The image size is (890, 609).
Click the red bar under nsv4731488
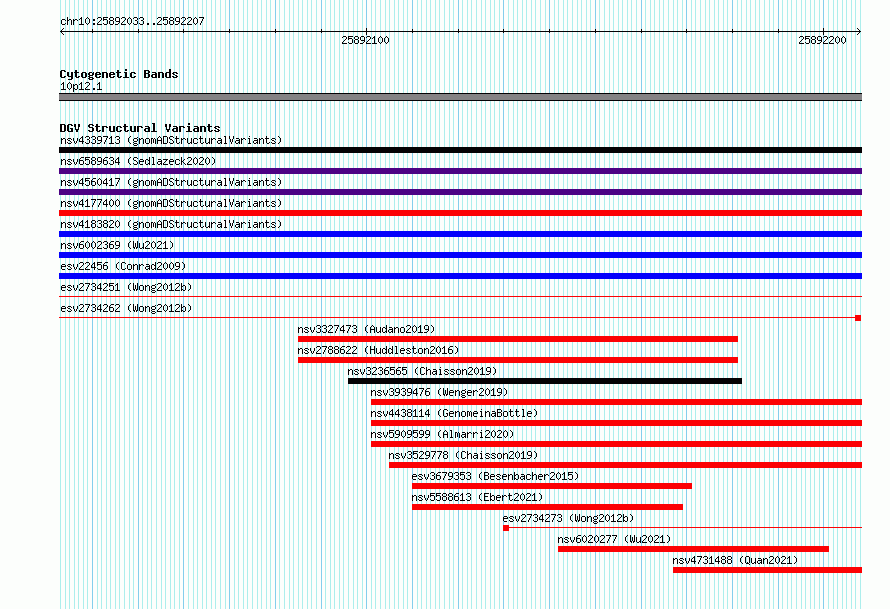coord(767,570)
